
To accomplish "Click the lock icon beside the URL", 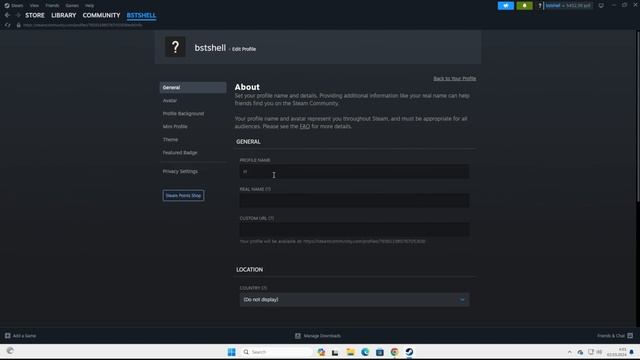I will click(18, 25).
